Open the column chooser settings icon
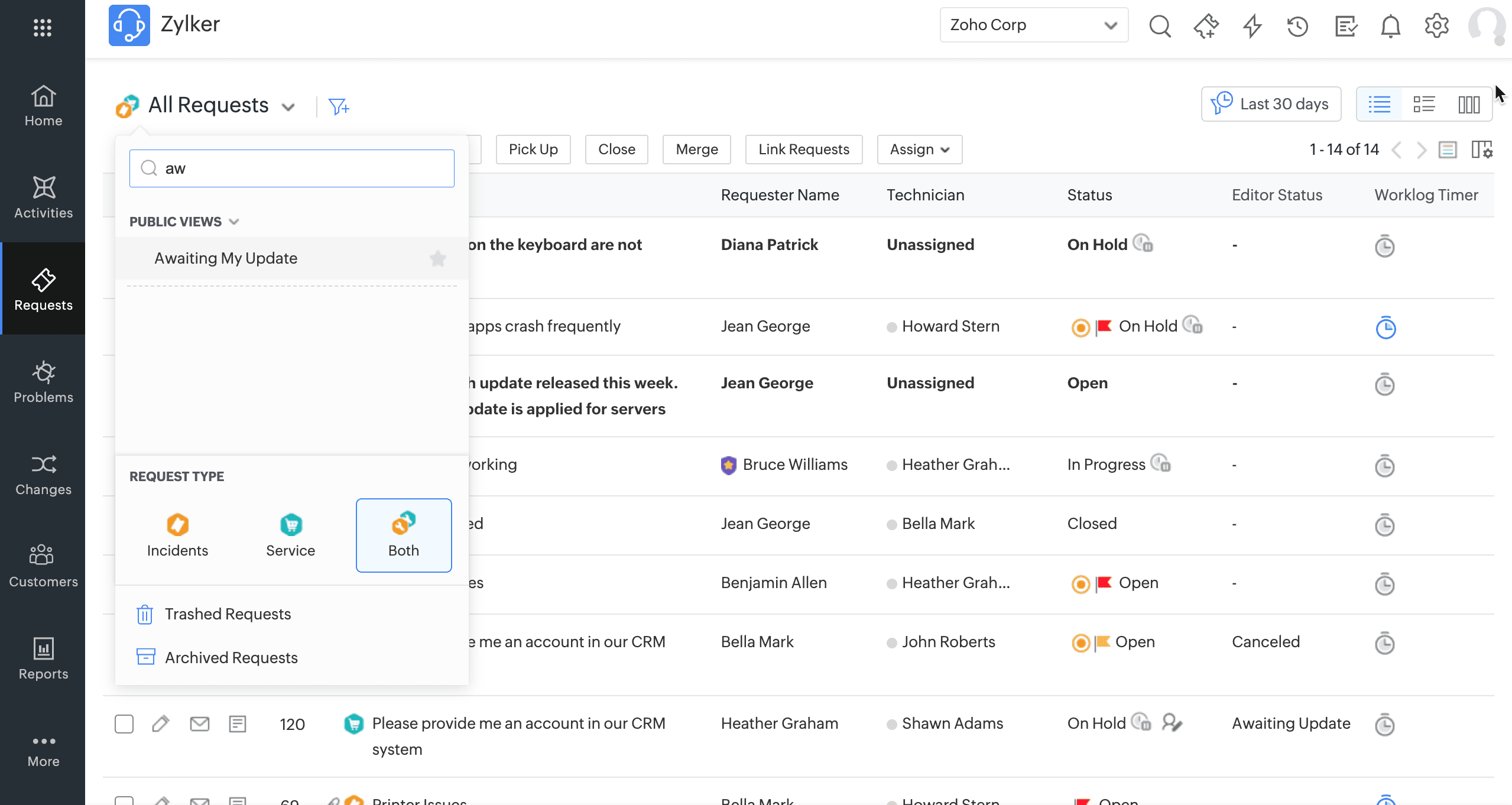 click(x=1482, y=150)
